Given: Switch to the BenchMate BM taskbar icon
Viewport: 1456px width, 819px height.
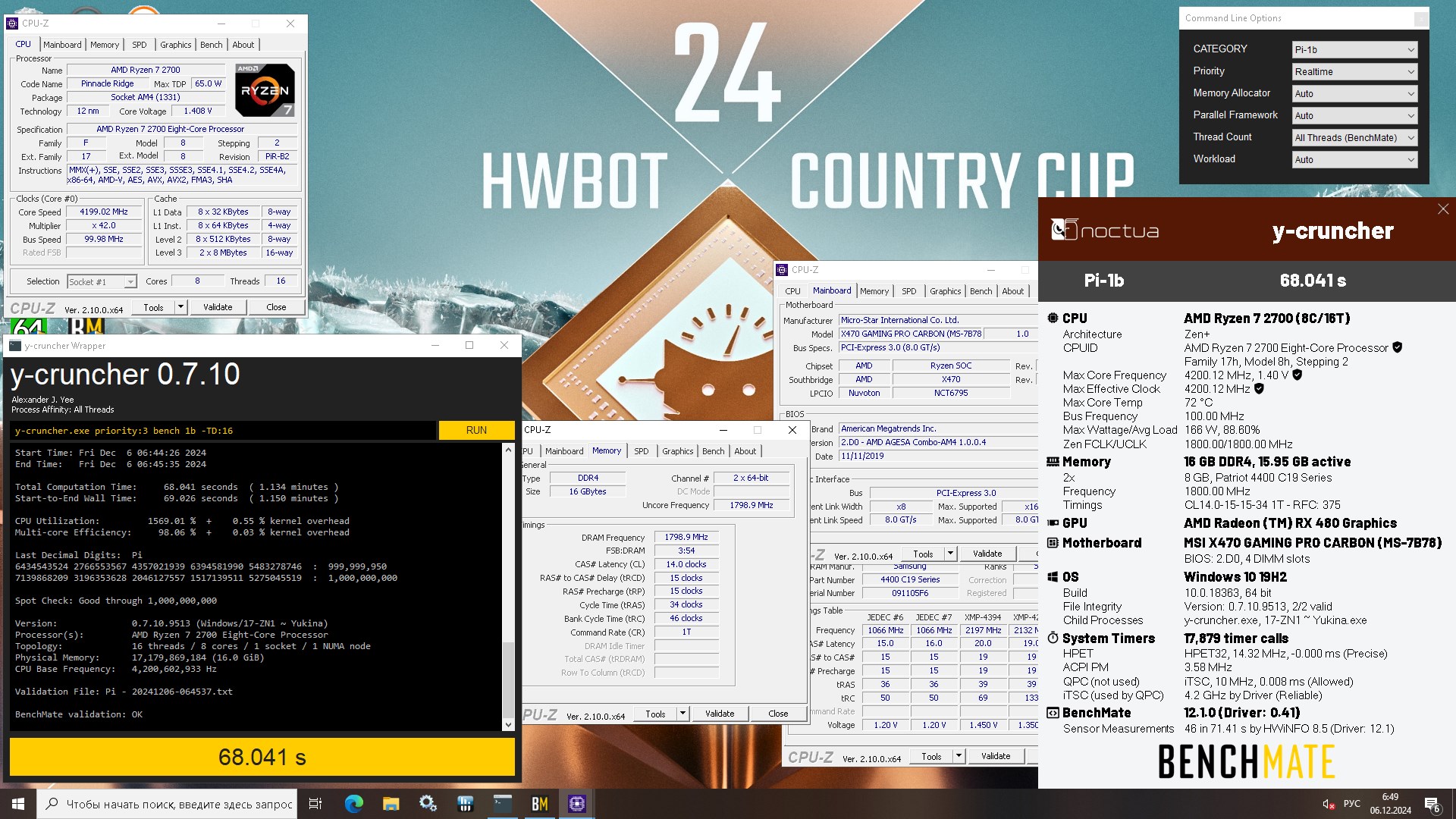Looking at the screenshot, I should point(539,804).
